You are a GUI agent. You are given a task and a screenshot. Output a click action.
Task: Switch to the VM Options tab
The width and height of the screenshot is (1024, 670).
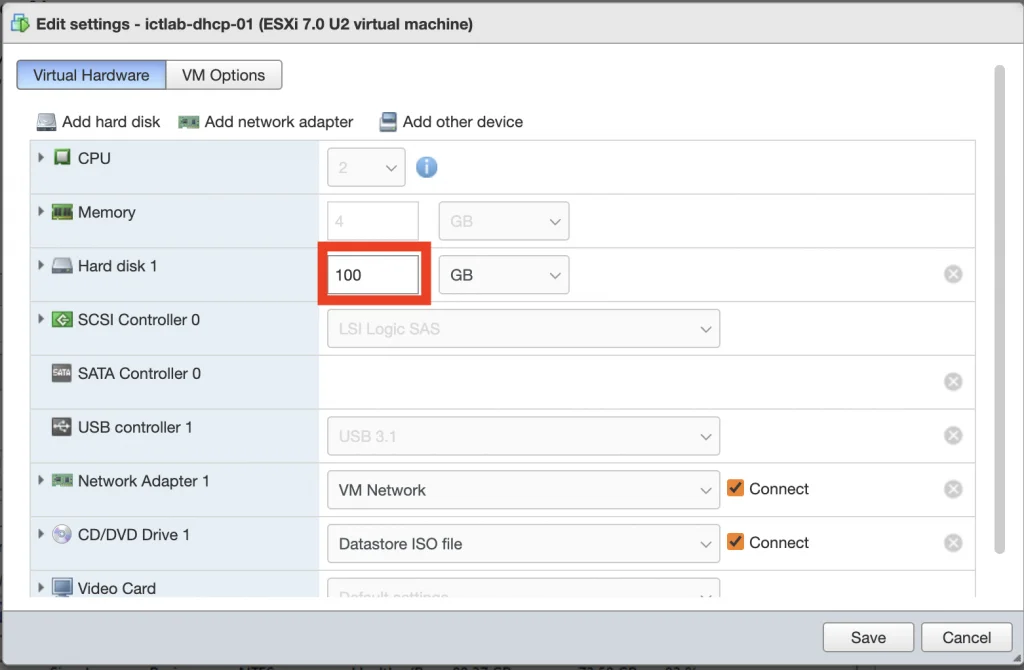(223, 75)
